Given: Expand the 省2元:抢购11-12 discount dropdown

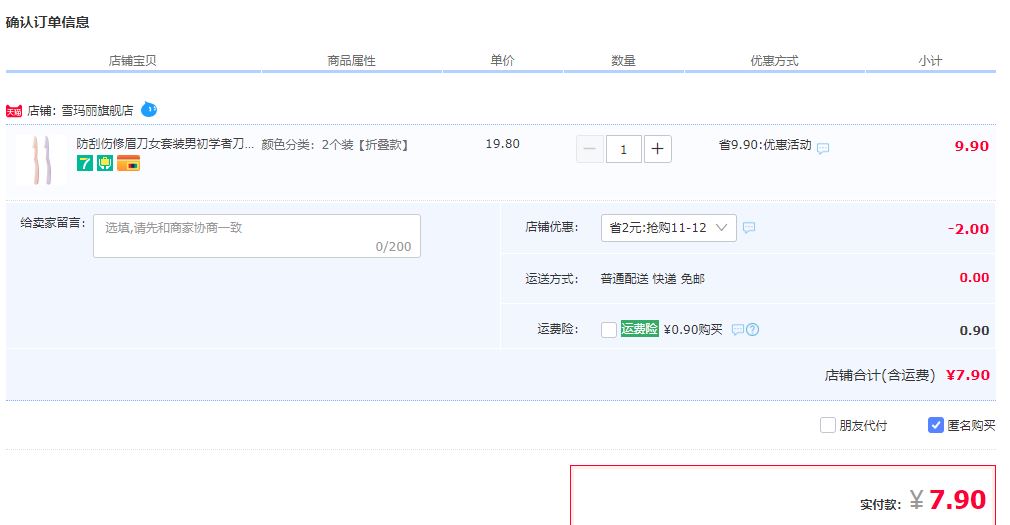Looking at the screenshot, I should (669, 228).
